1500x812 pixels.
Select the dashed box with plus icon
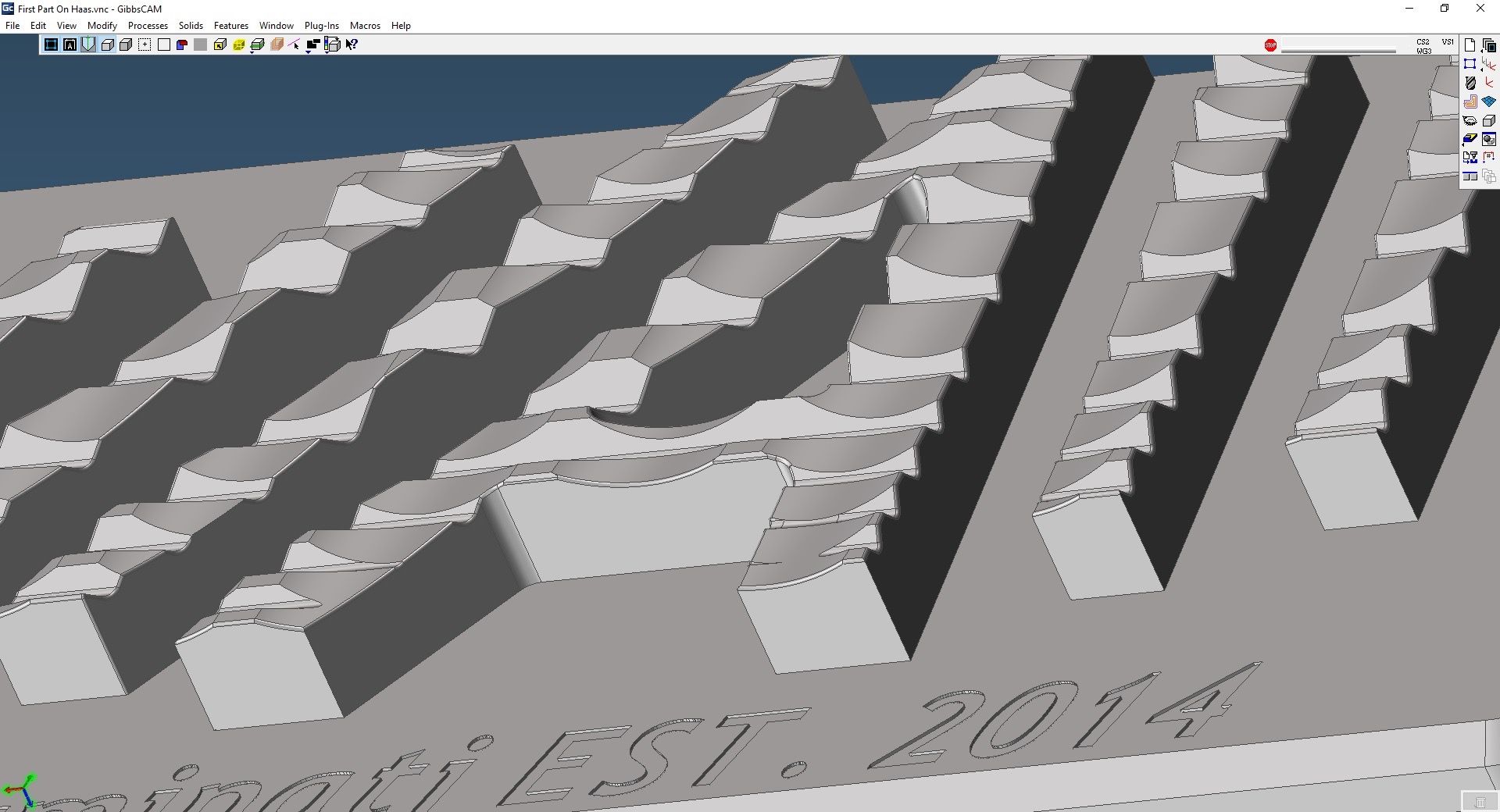point(145,45)
